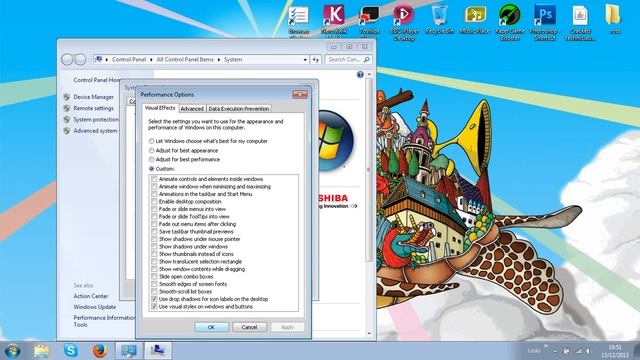Expand arrow after All Control Panel Items
Image resolution: width=640 pixels, height=360 pixels.
[219, 60]
